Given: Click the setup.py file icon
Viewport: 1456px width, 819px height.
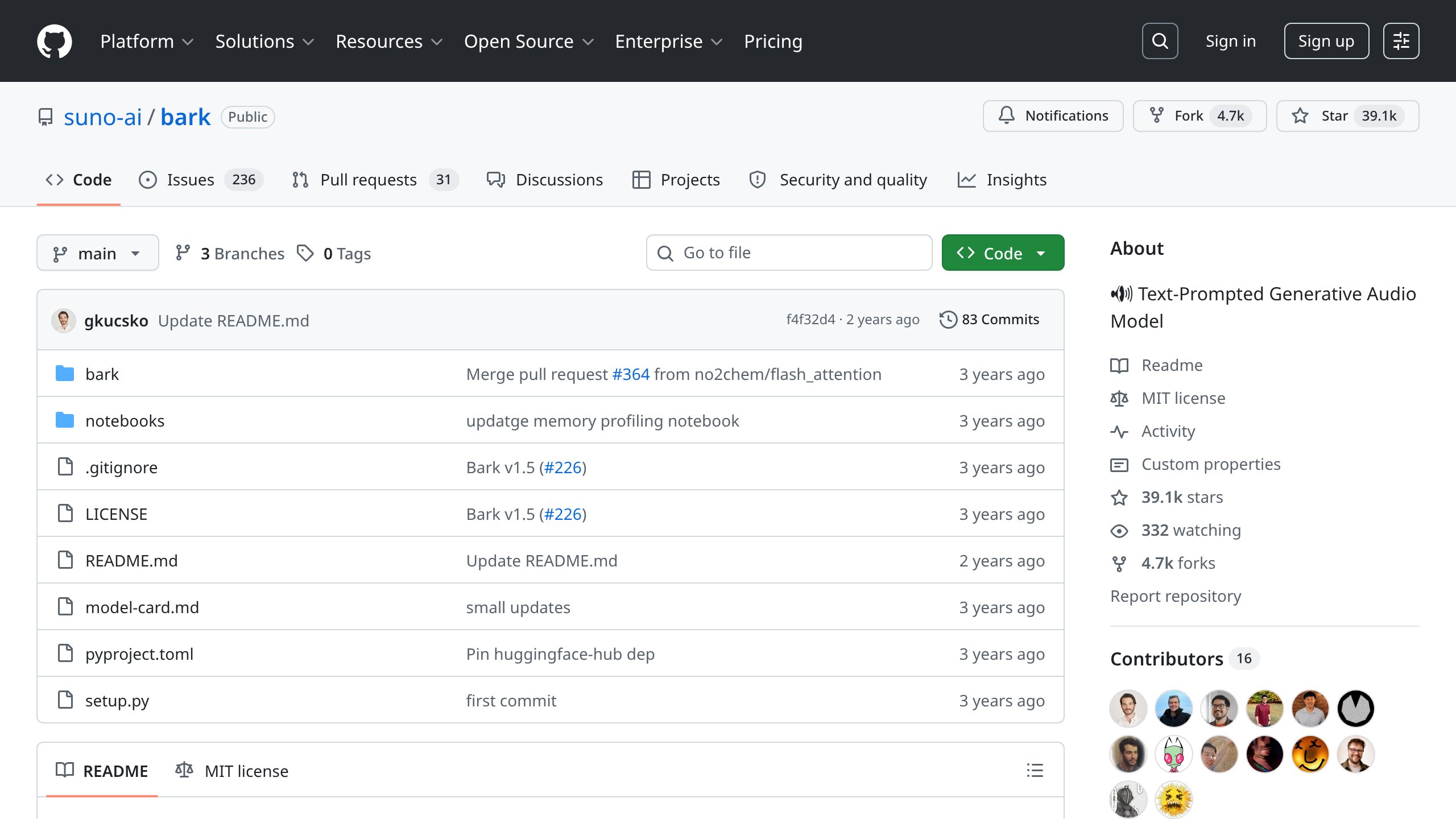Looking at the screenshot, I should point(65,700).
